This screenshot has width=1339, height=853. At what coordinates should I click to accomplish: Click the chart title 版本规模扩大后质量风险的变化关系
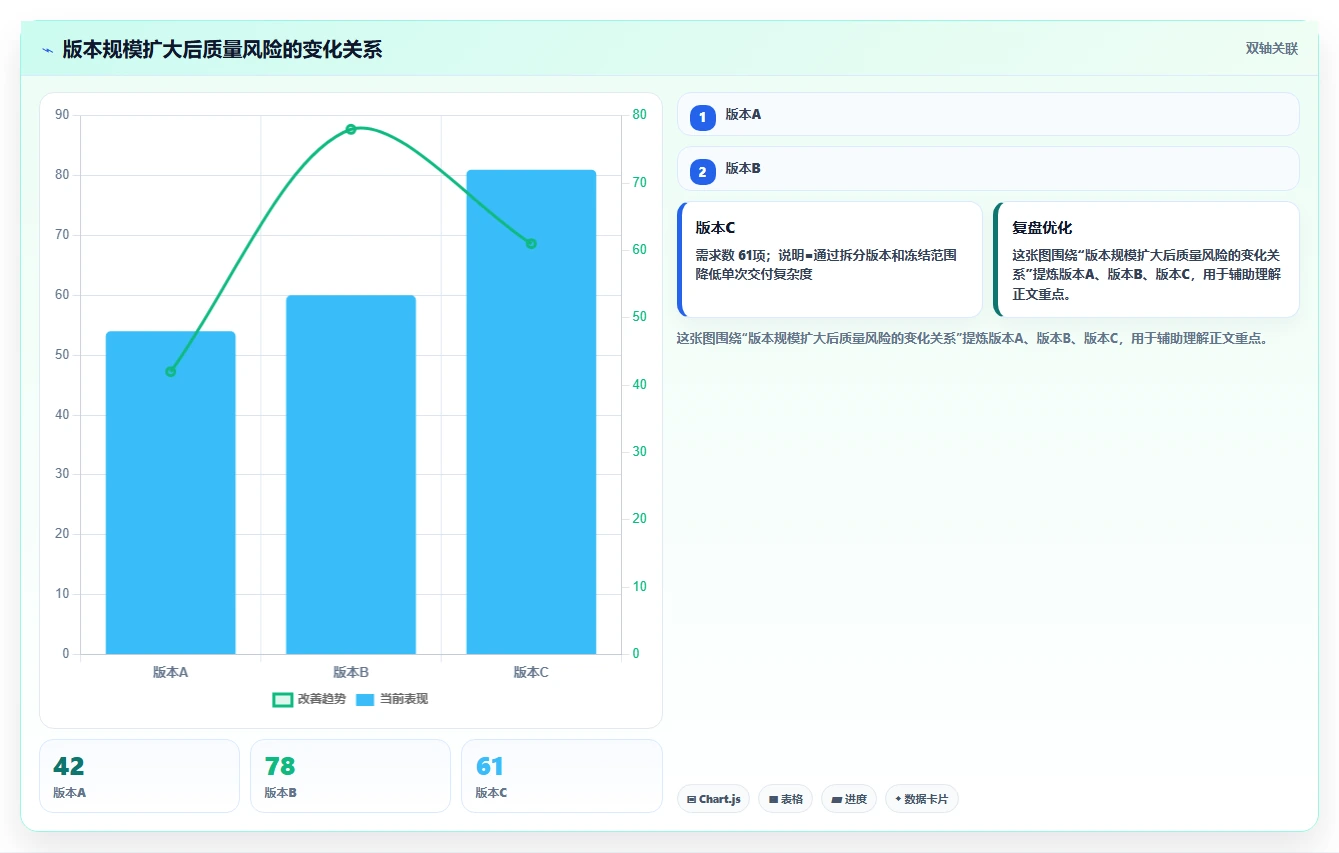point(222,49)
